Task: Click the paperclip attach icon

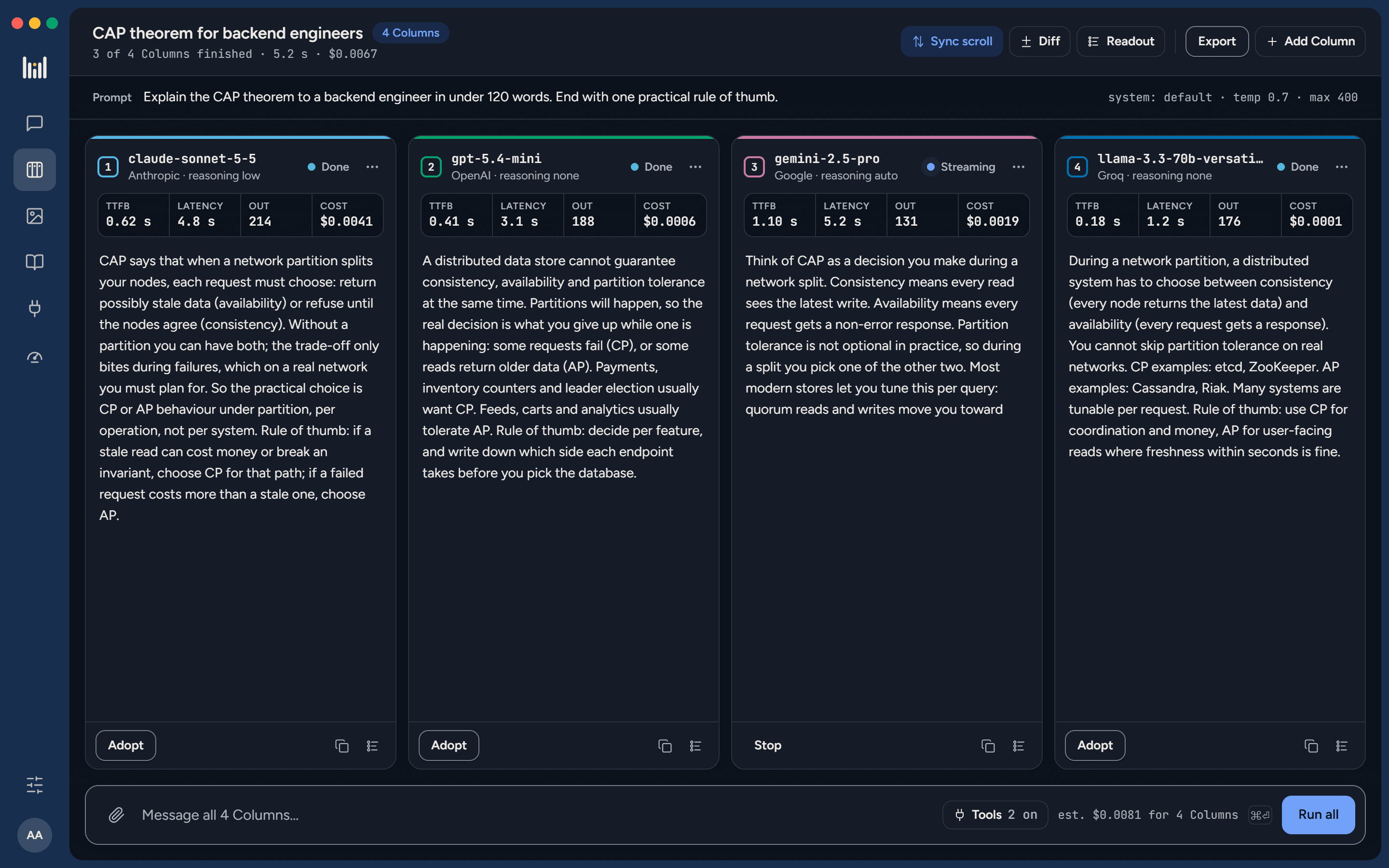Action: (x=117, y=814)
